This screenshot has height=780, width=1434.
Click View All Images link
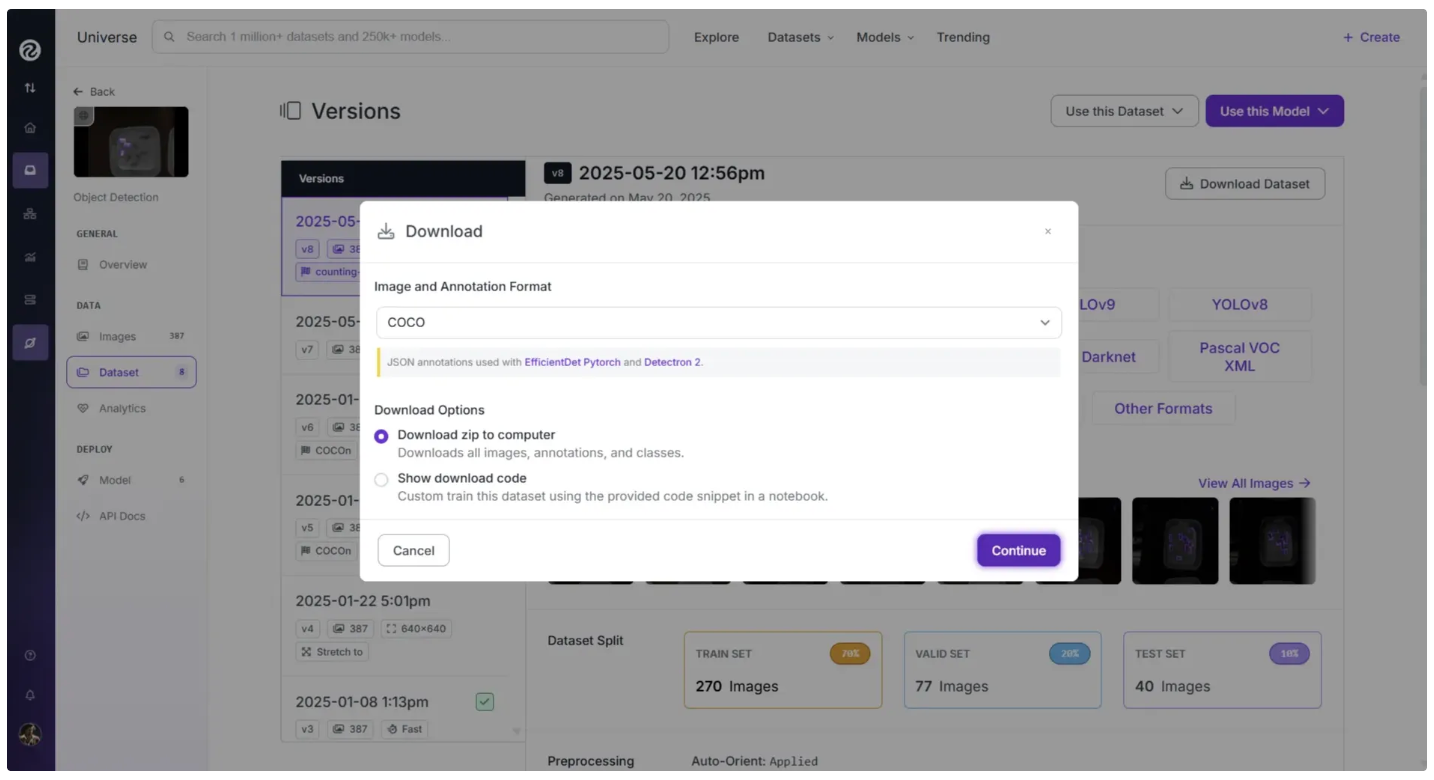click(x=1254, y=483)
